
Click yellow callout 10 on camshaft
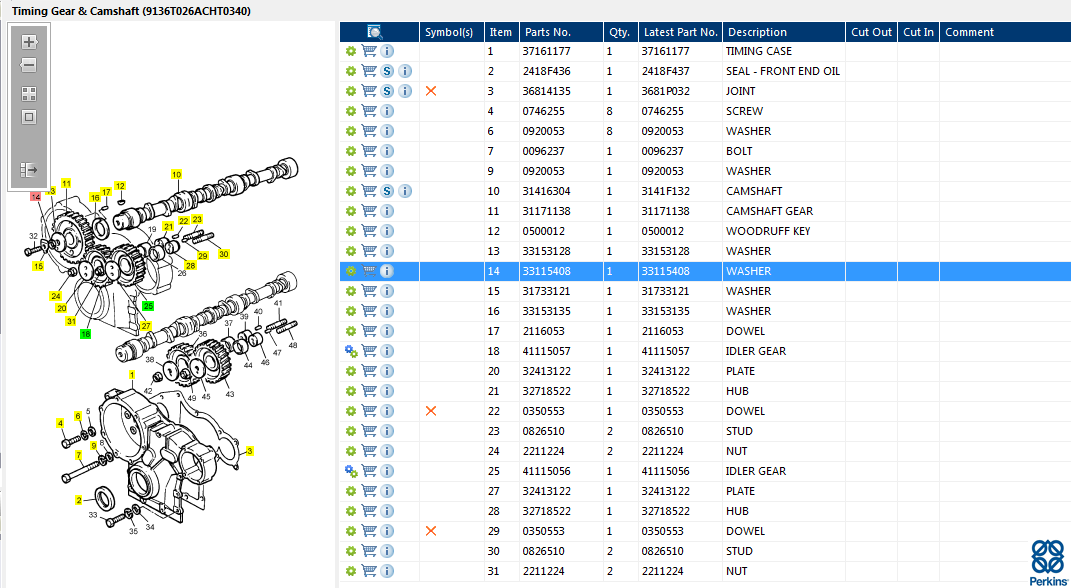click(176, 175)
